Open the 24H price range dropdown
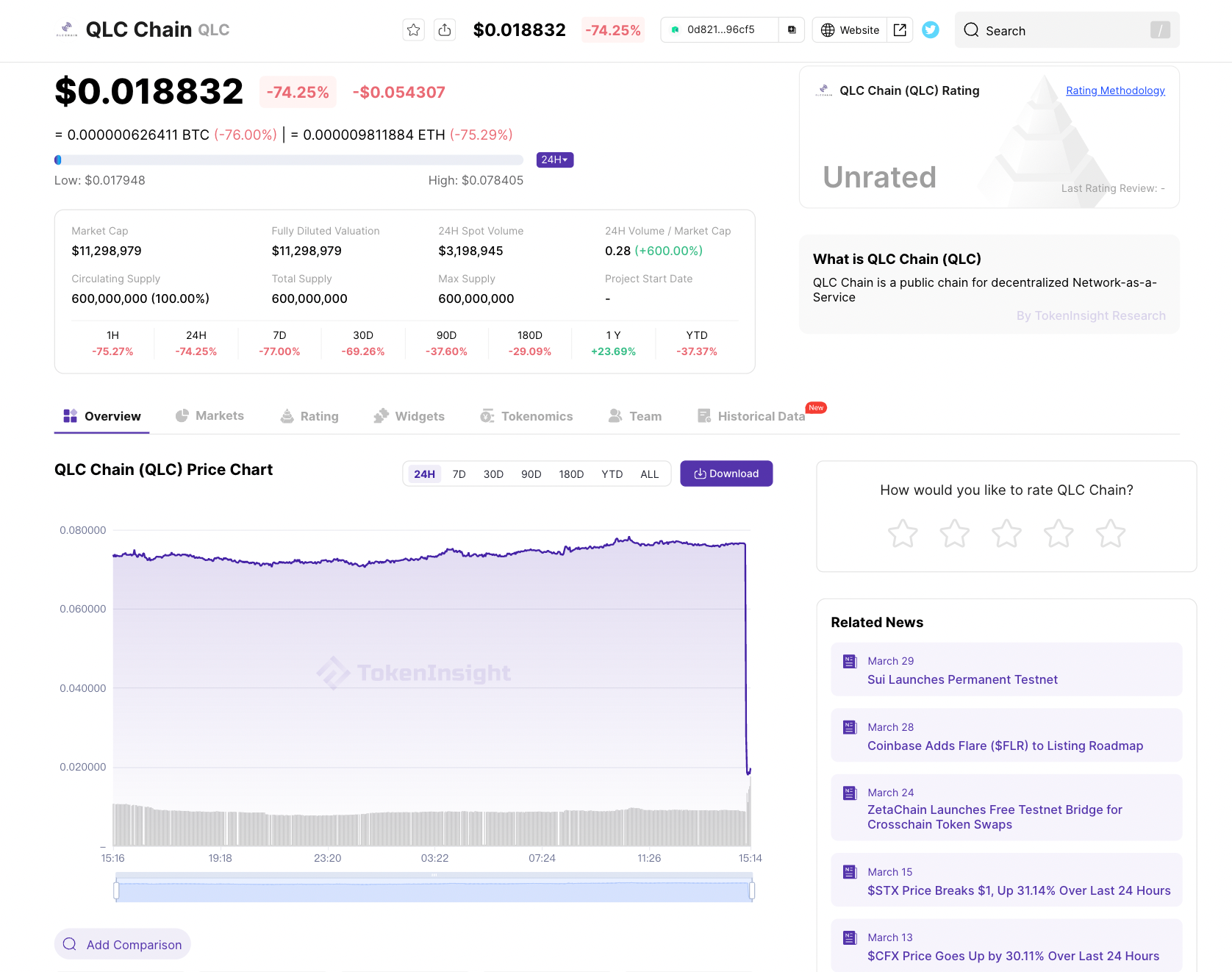Image resolution: width=1232 pixels, height=972 pixels. (x=554, y=160)
